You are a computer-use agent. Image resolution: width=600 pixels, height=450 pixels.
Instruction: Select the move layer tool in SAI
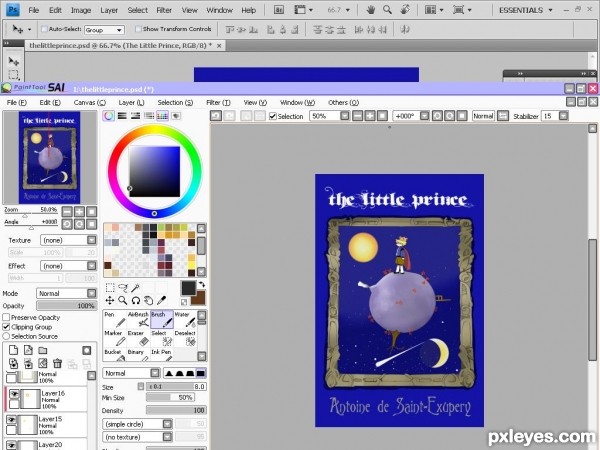pyautogui.click(x=110, y=300)
